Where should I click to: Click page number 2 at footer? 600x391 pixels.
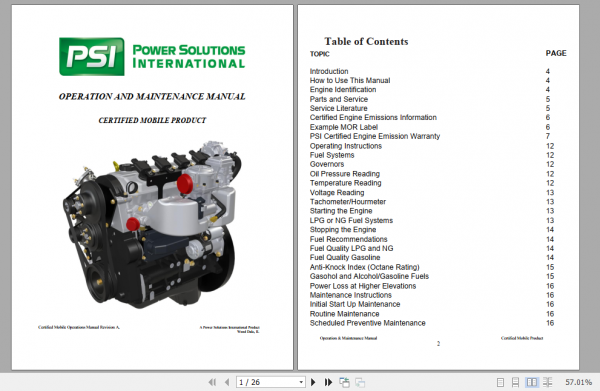pos(438,344)
